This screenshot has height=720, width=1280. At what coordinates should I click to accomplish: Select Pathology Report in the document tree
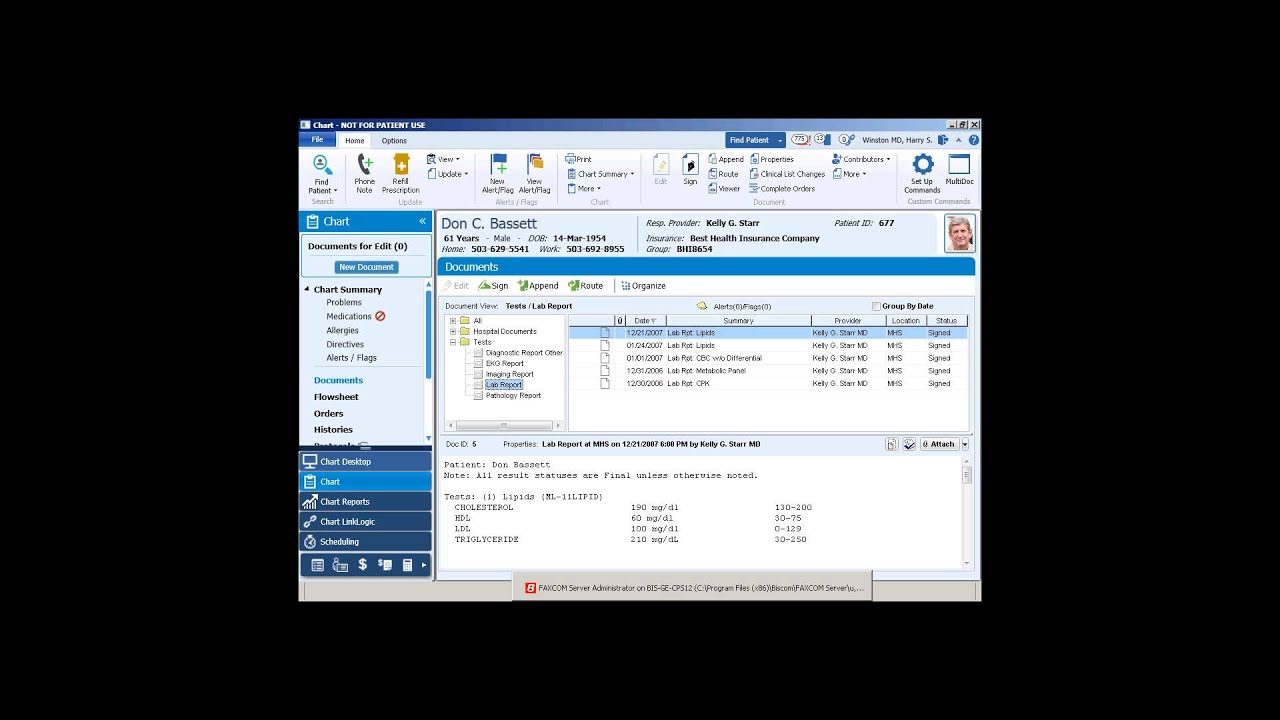coord(513,395)
